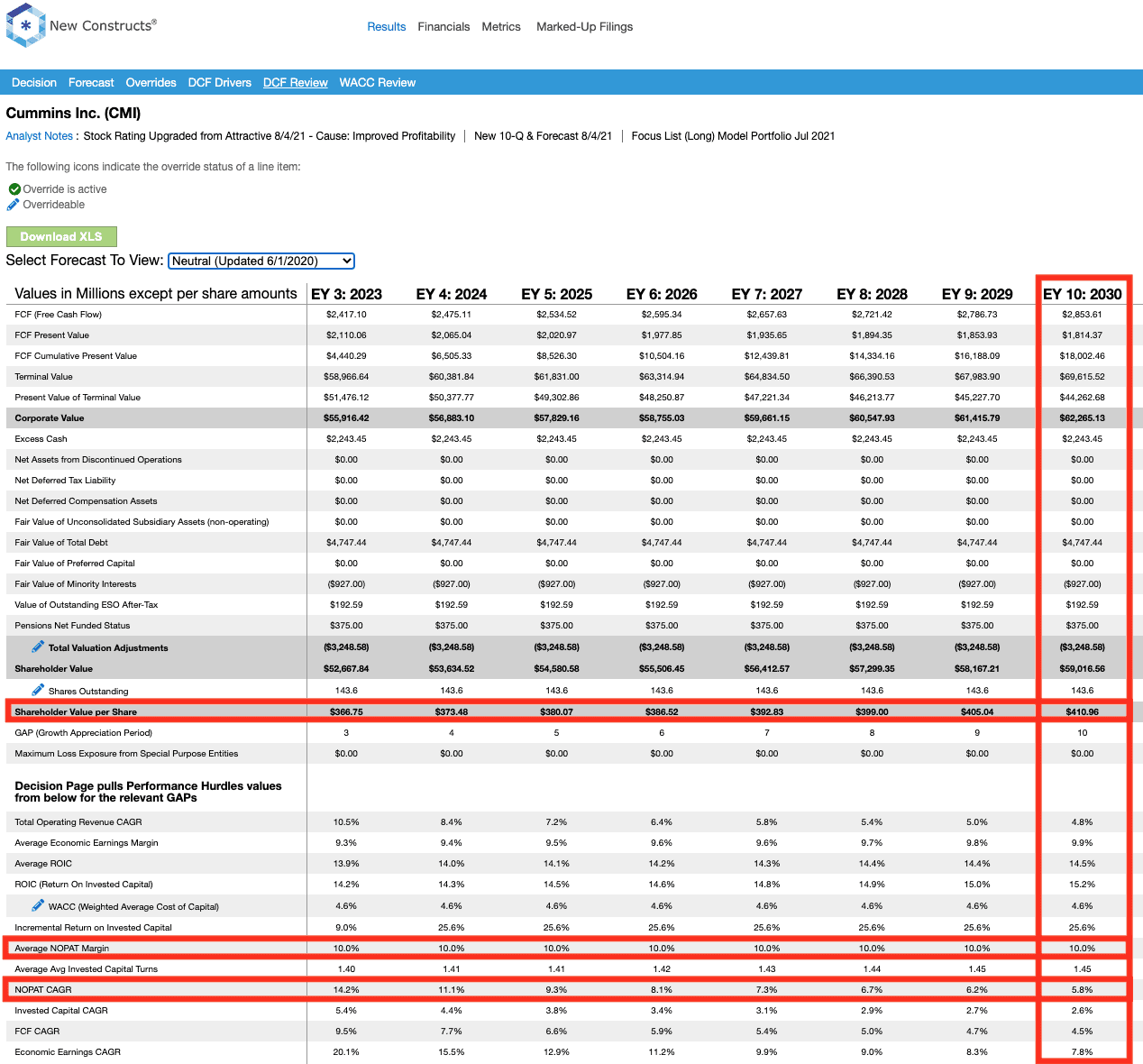The height and width of the screenshot is (1064, 1143).
Task: Click the Cummins Inc. (CMI) heading
Action: [x=73, y=113]
